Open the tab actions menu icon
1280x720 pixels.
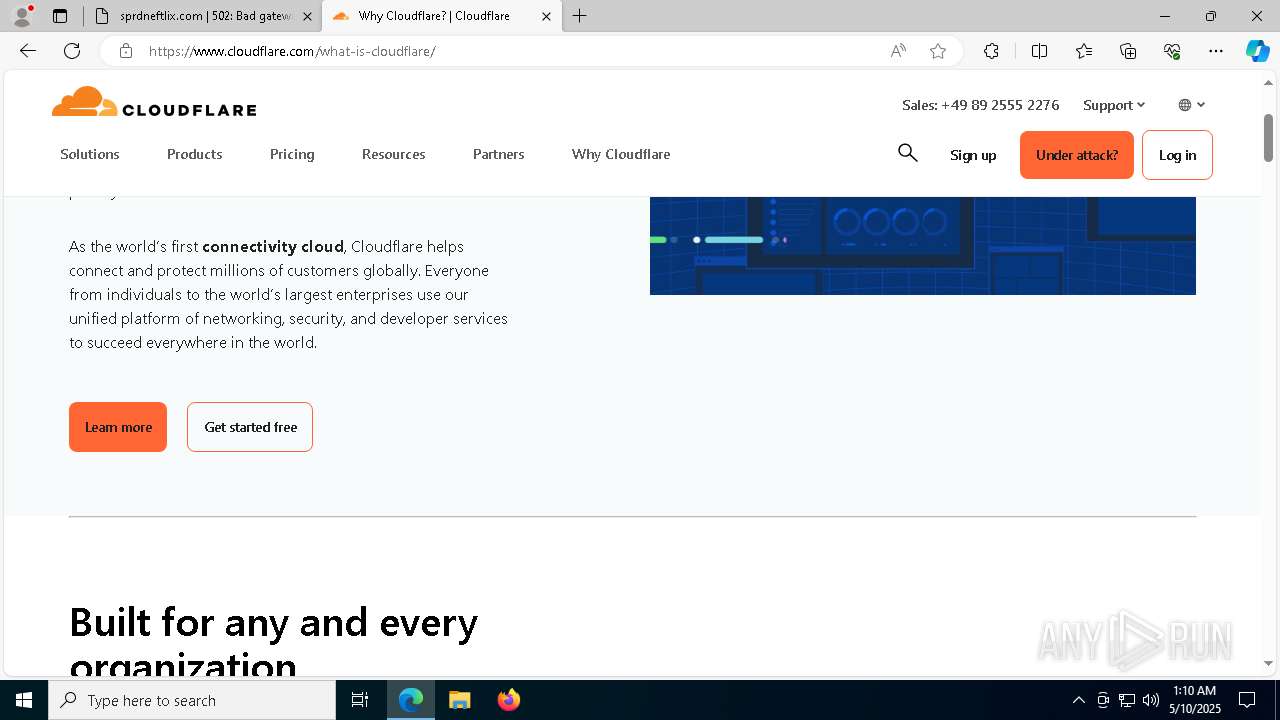60,16
